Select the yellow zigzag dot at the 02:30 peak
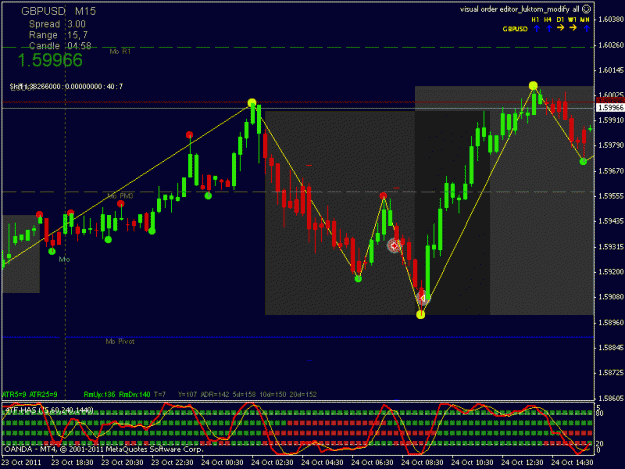 252,103
